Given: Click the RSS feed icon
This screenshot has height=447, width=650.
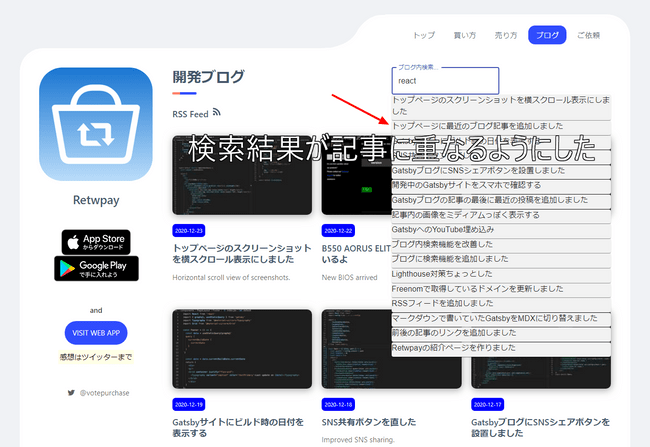Looking at the screenshot, I should [216, 112].
